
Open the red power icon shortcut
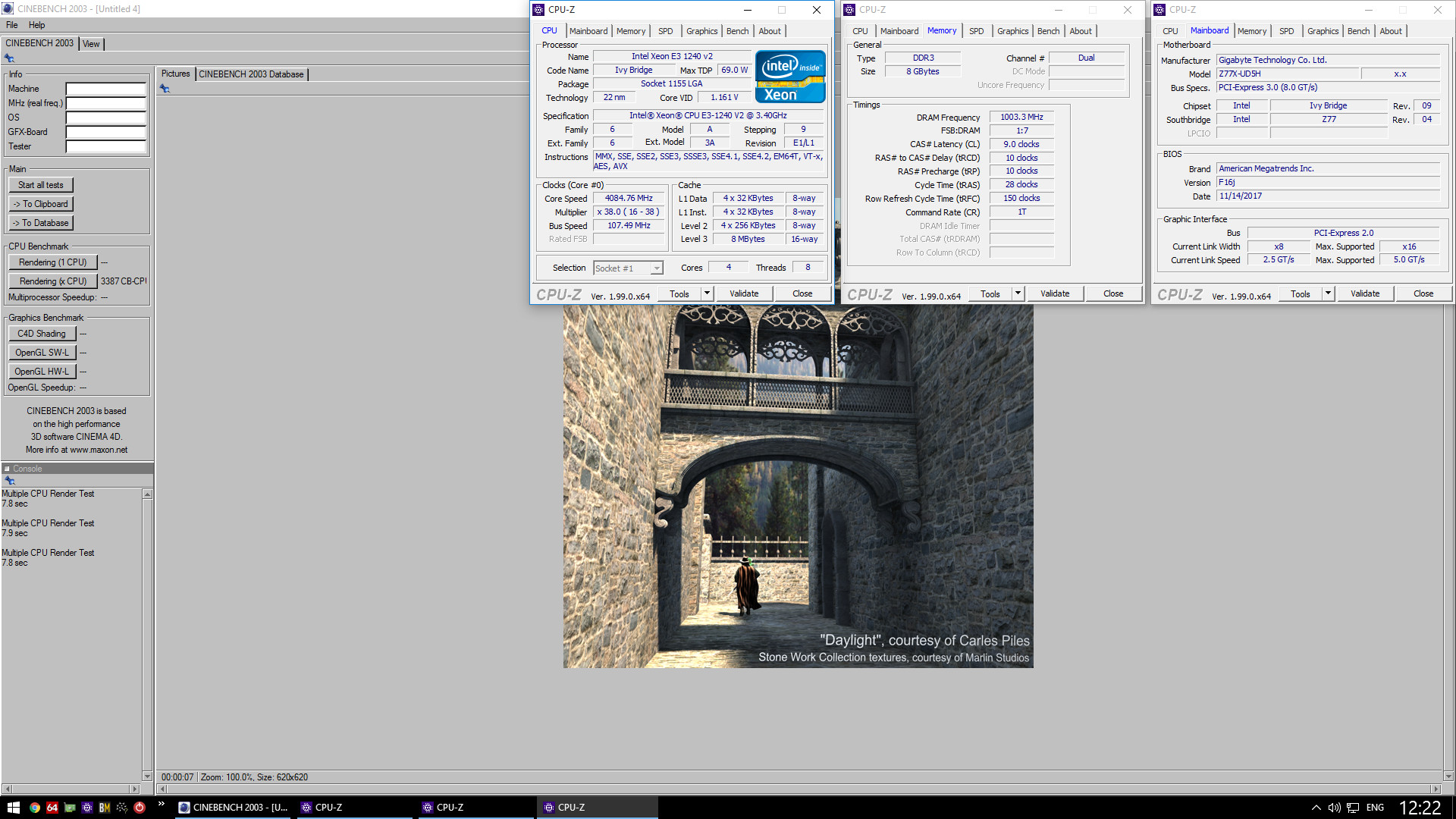(x=140, y=808)
